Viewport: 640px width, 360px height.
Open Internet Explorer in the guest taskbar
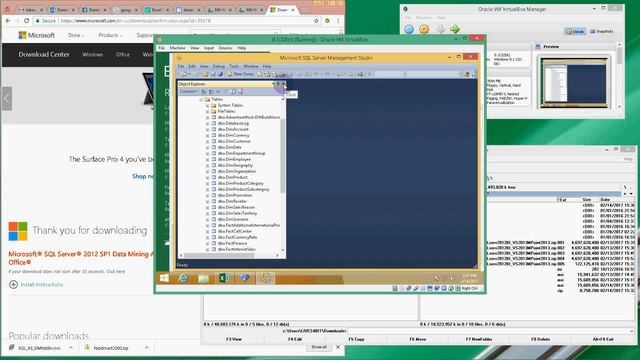point(183,278)
